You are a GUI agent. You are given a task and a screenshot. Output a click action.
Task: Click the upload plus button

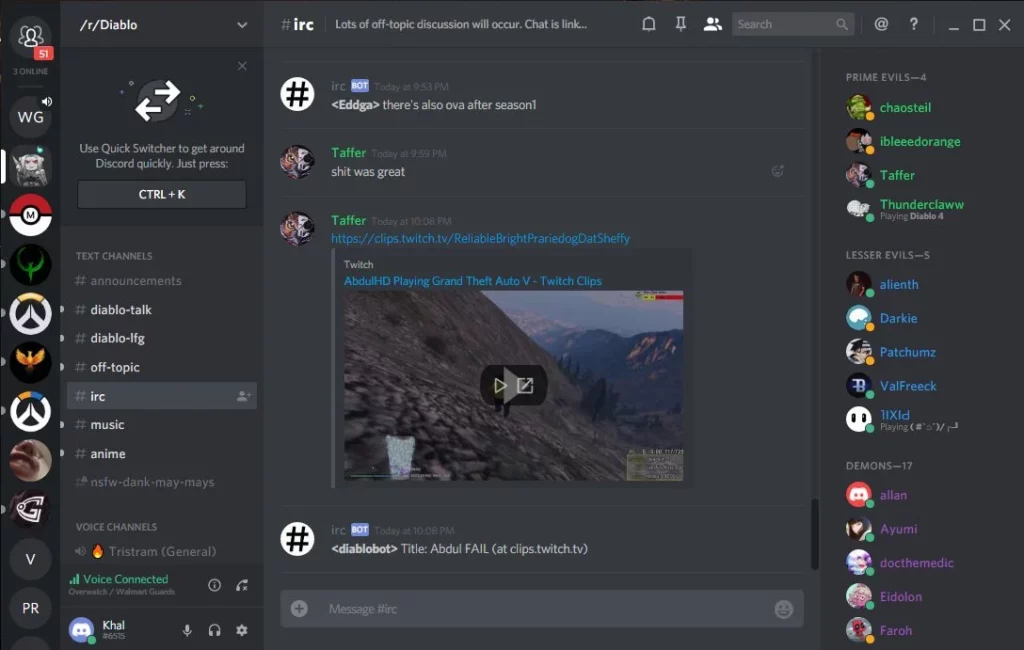[299, 609]
